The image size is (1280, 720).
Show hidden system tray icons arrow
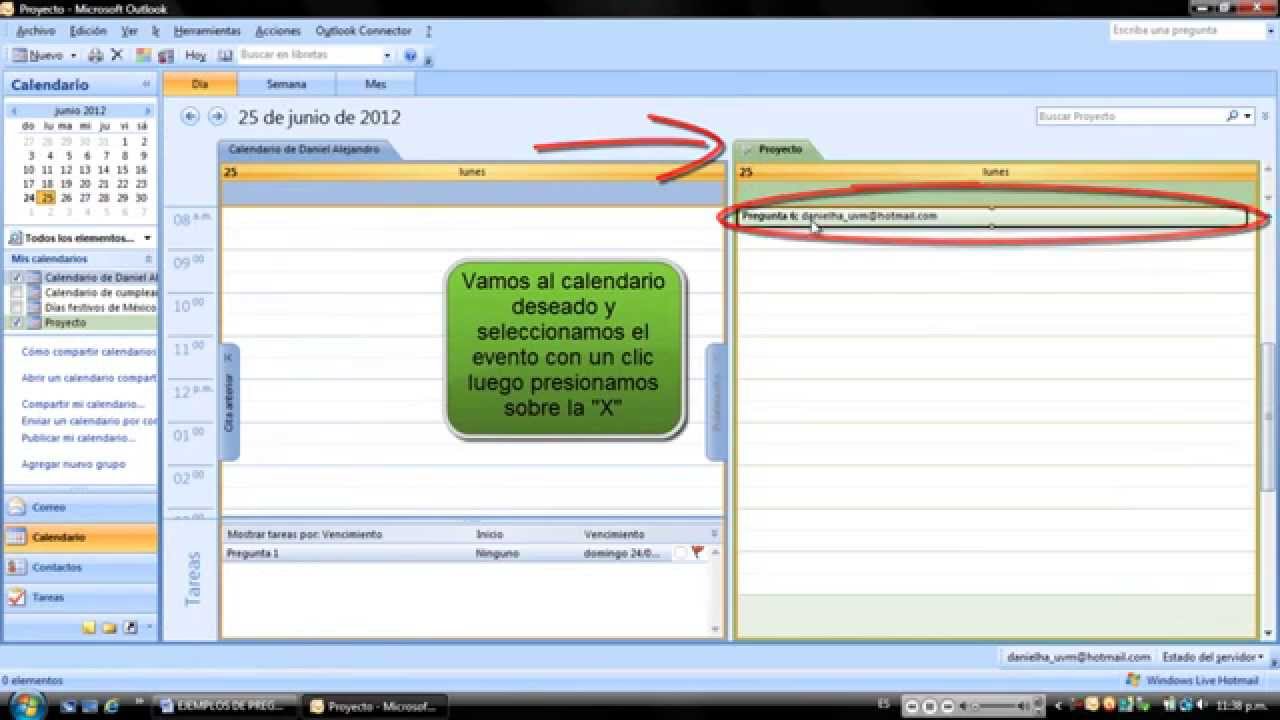point(1059,705)
